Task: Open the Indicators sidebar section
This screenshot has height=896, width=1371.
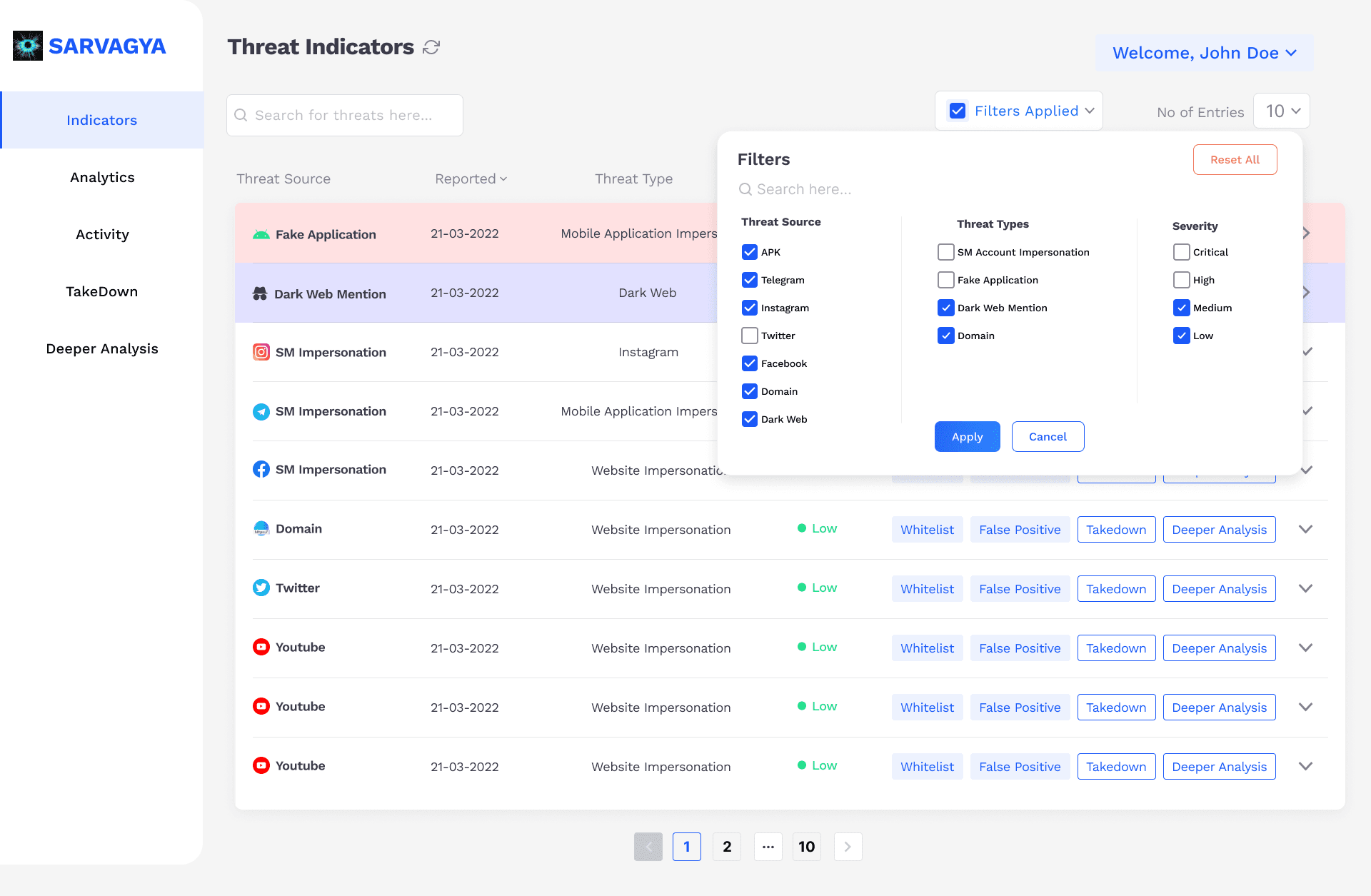Action: (102, 120)
